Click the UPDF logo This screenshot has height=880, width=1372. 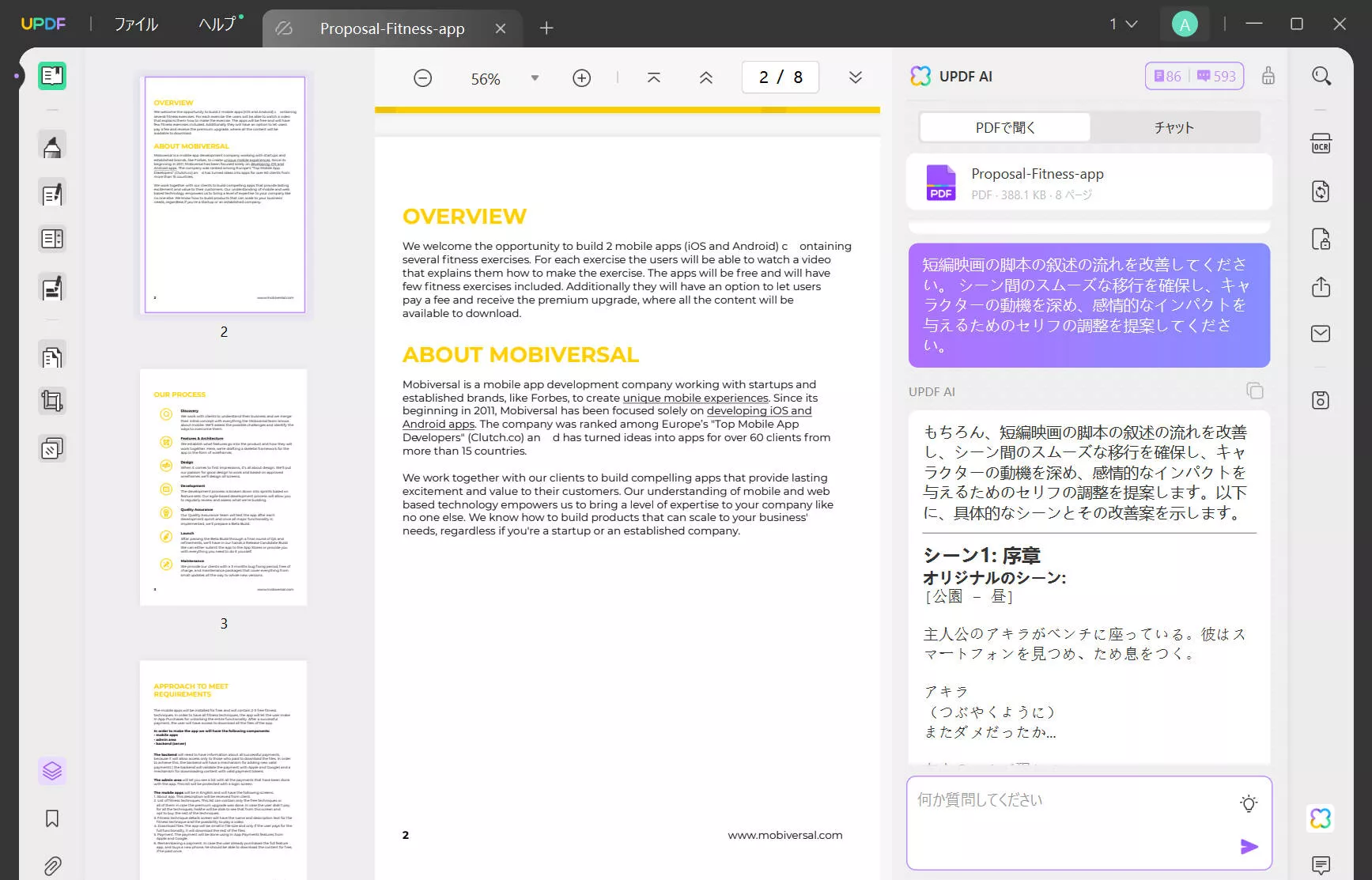(x=43, y=25)
